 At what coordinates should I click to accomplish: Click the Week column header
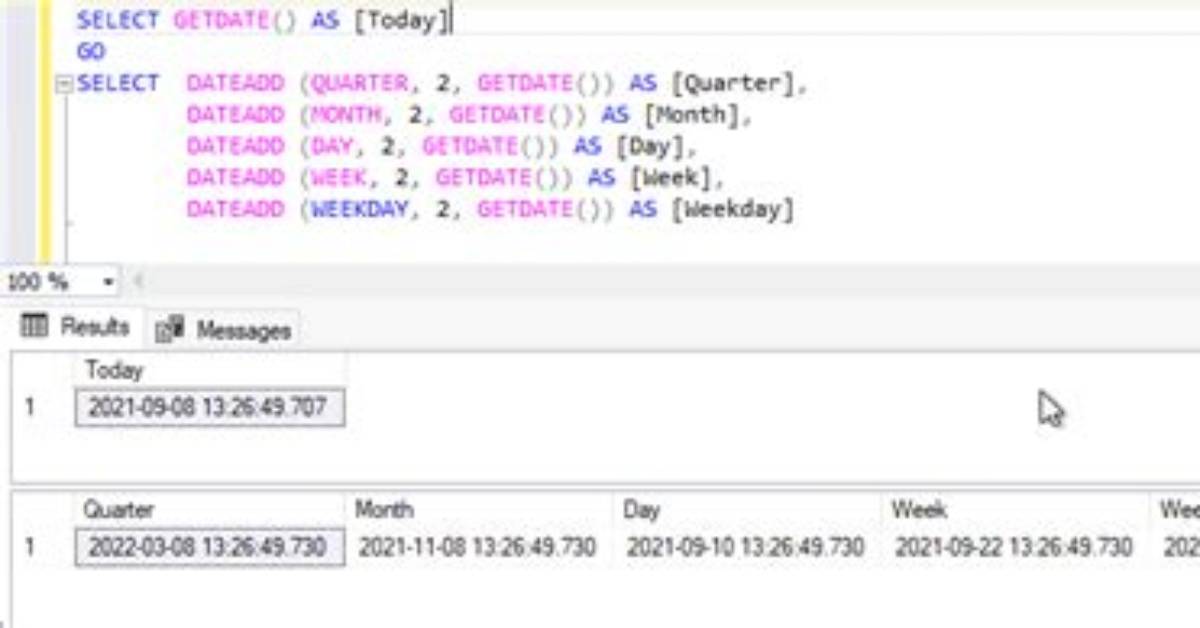[x=1014, y=510]
